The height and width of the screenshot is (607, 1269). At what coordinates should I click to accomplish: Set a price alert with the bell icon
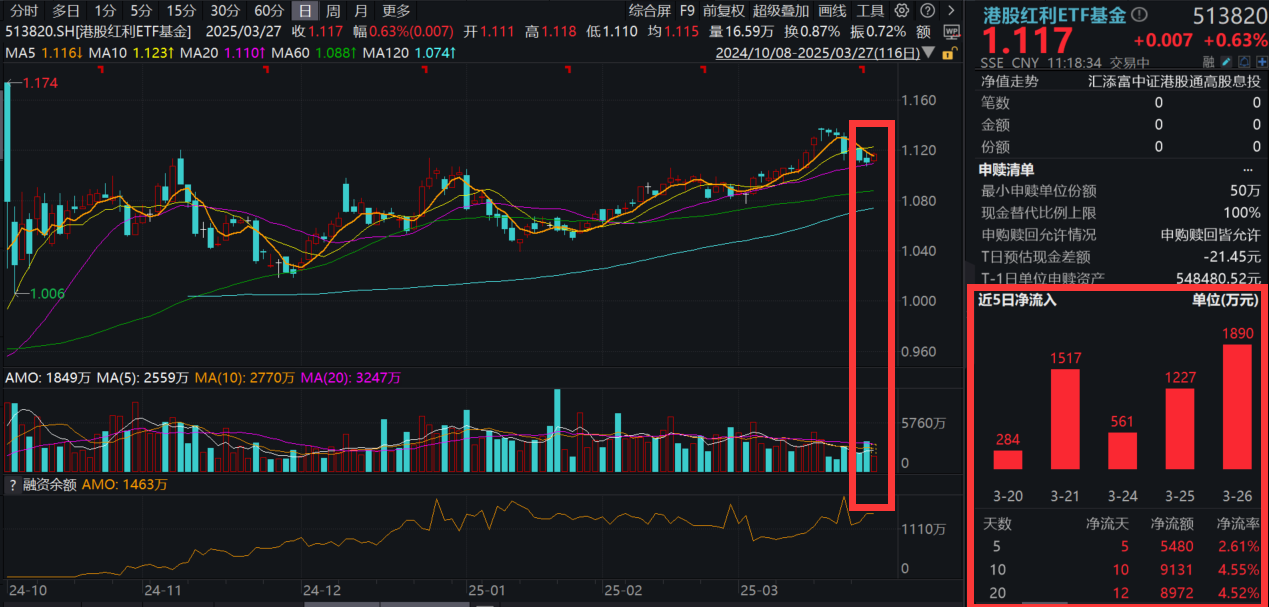click(x=1244, y=61)
